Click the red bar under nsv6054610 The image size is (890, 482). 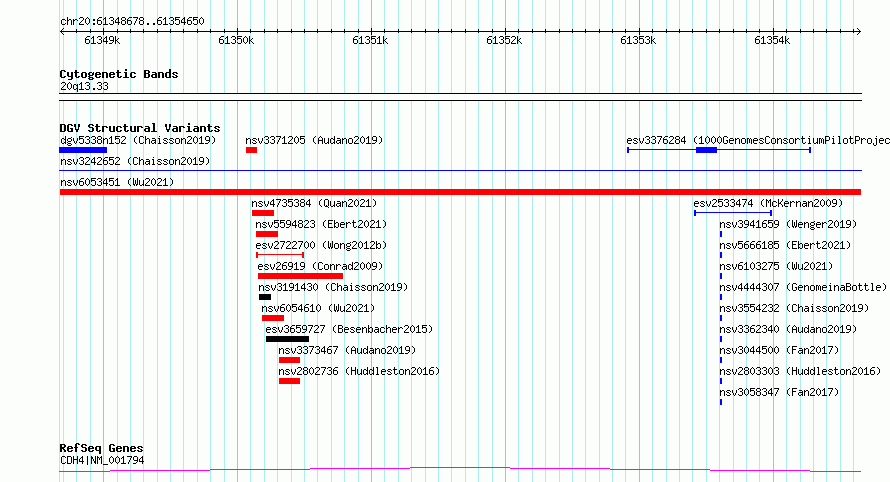[x=273, y=318]
